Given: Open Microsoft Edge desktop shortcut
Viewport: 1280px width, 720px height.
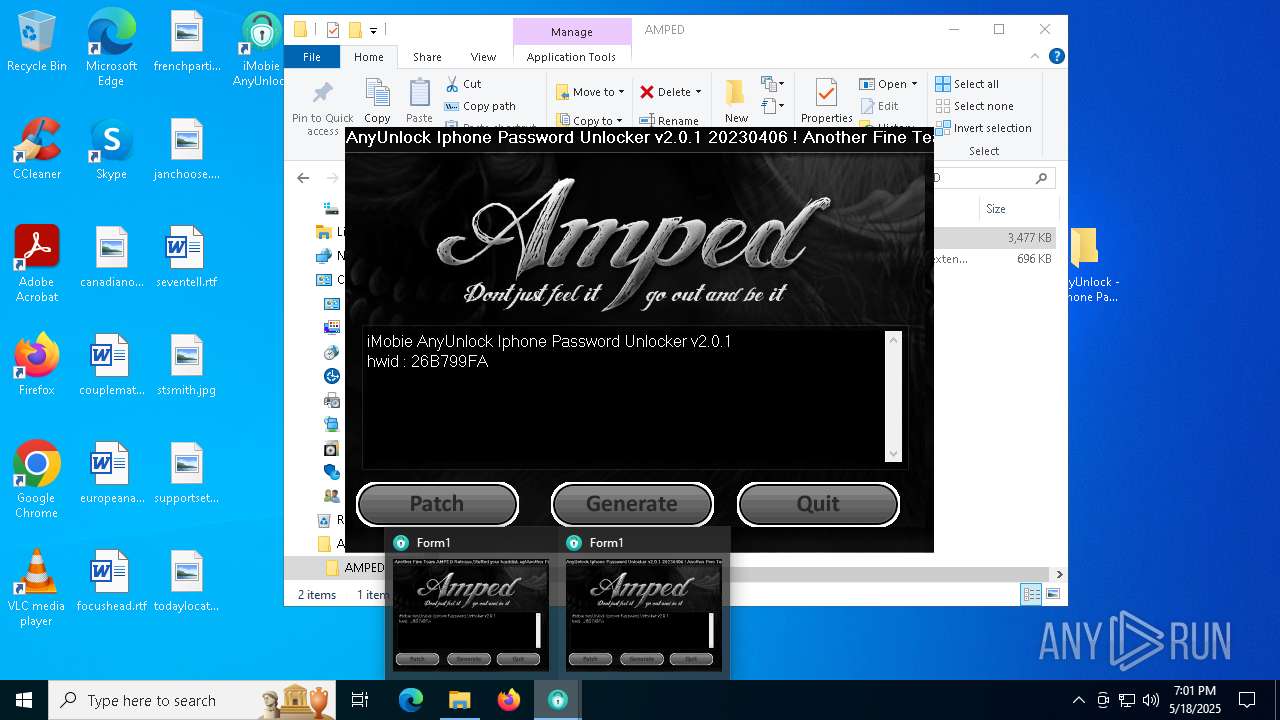Looking at the screenshot, I should coord(111,46).
